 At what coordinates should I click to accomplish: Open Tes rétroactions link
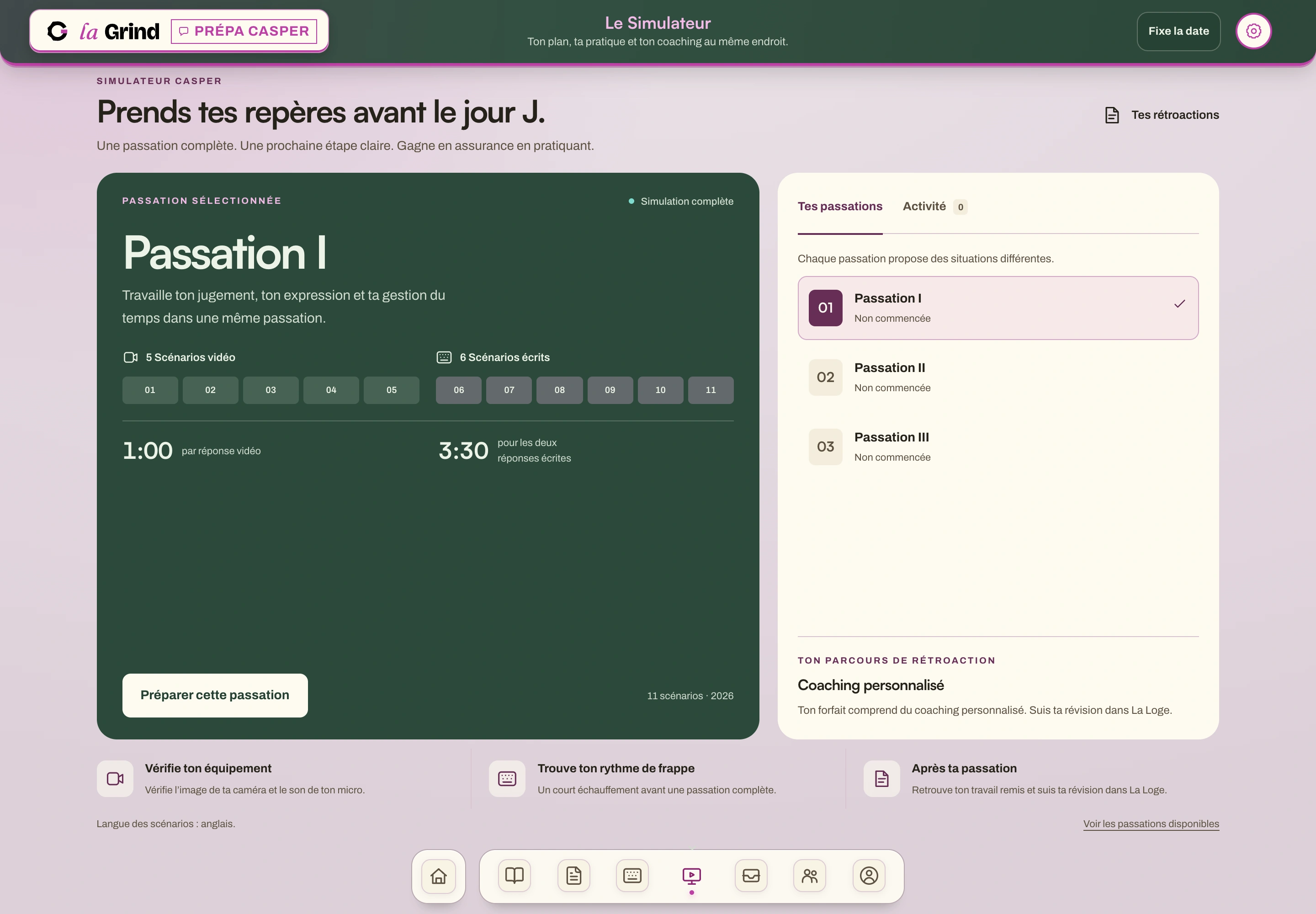[1162, 115]
